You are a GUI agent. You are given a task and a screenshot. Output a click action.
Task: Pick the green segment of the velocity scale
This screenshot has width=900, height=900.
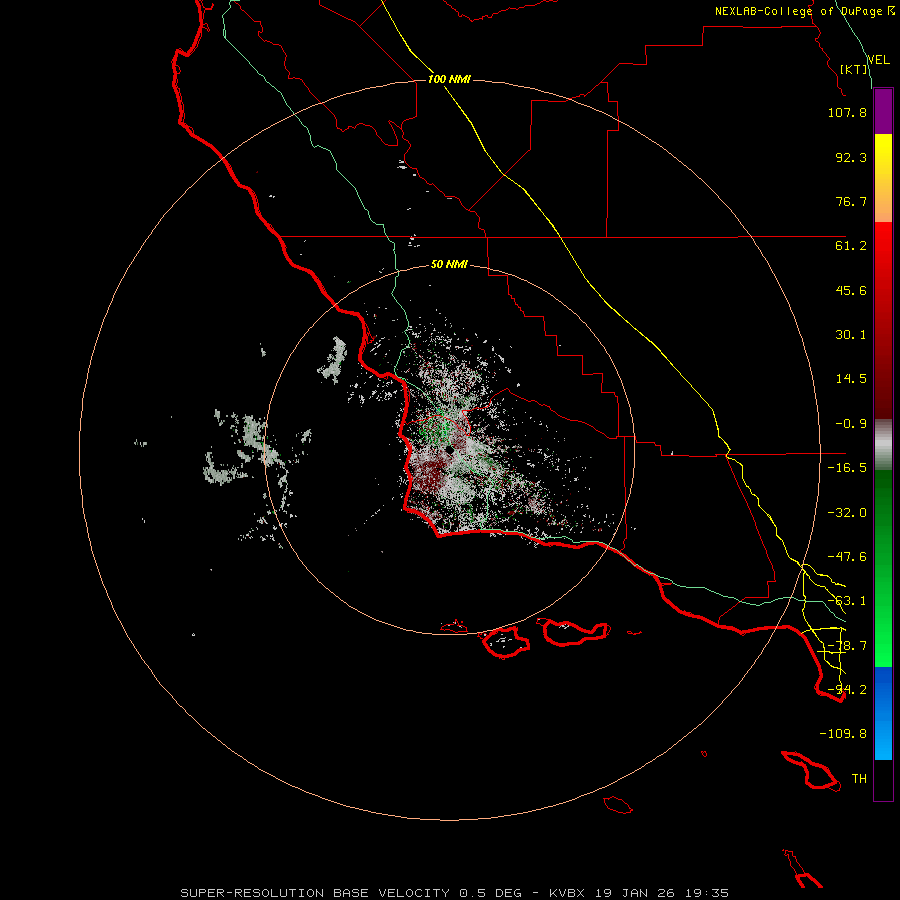883,568
